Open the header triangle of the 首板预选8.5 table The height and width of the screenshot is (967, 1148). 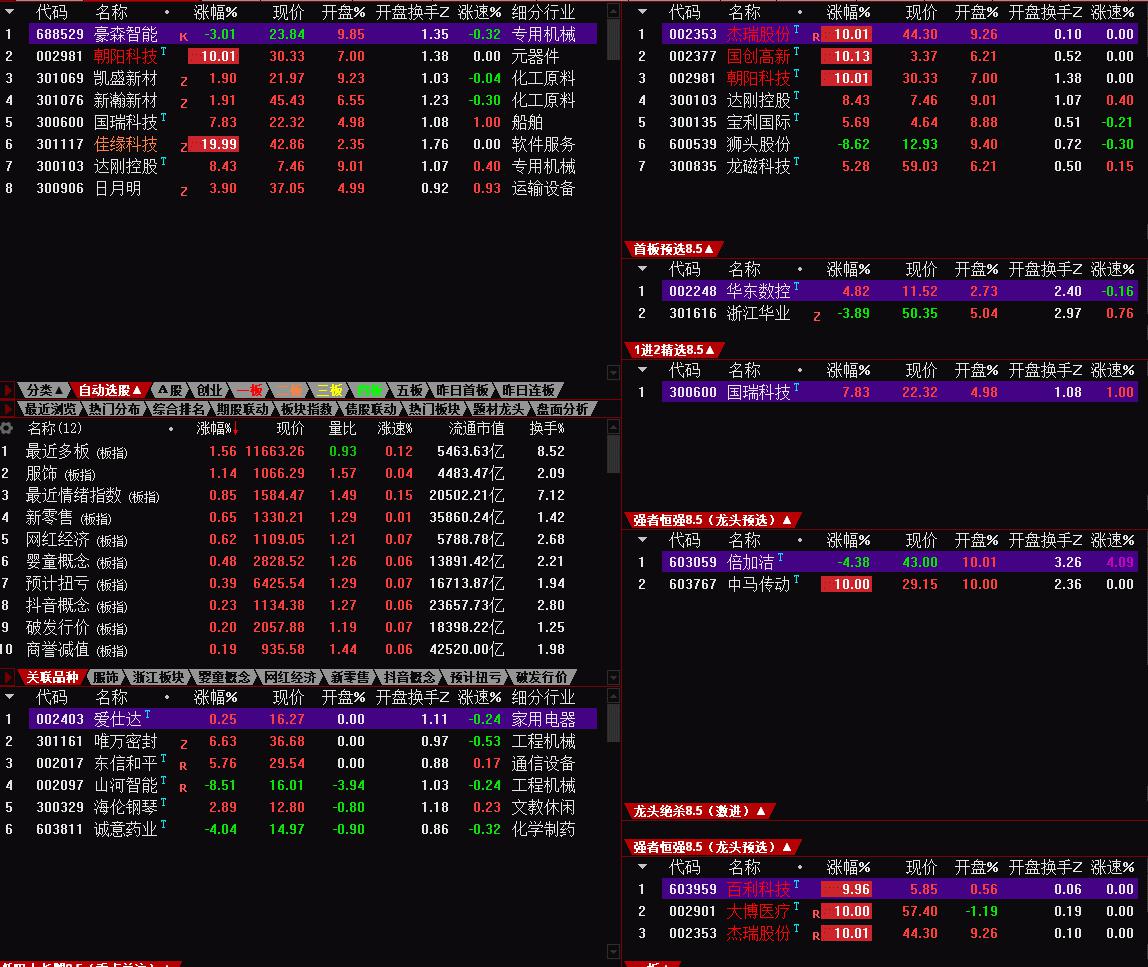pyautogui.click(x=642, y=269)
